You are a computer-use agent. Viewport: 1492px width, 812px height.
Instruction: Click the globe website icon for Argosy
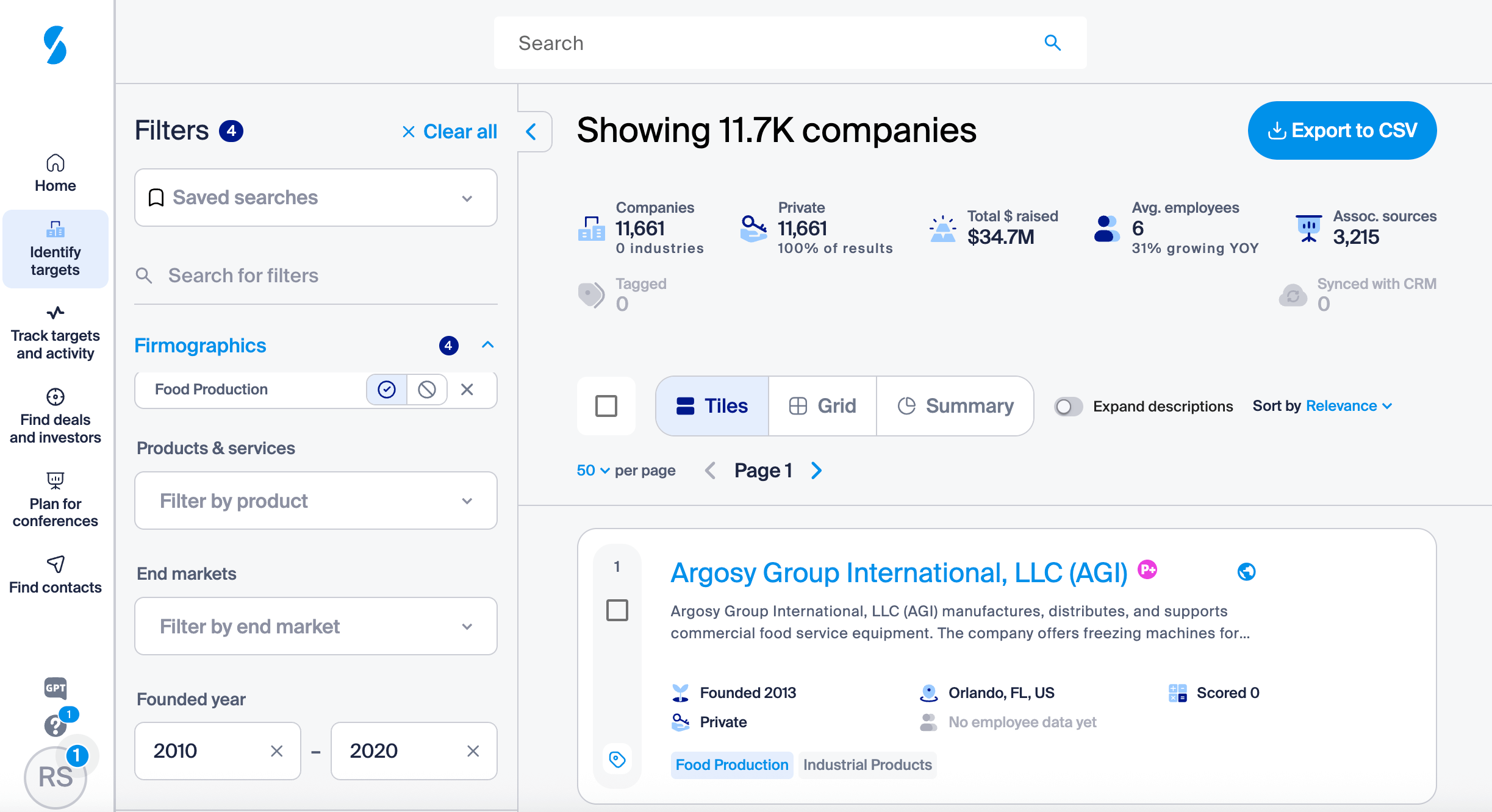click(1246, 572)
